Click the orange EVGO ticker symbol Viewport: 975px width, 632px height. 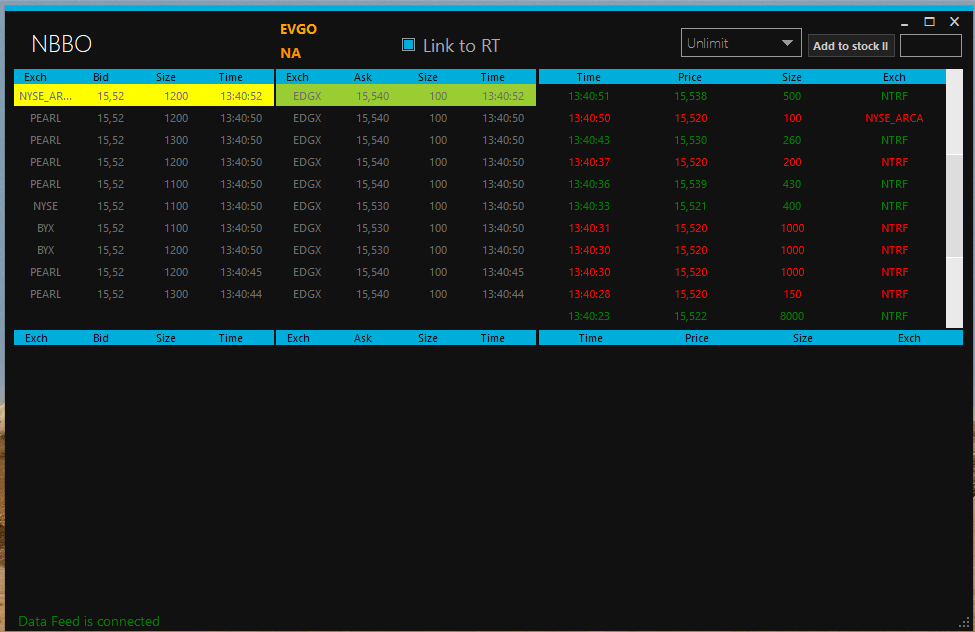click(x=298, y=29)
